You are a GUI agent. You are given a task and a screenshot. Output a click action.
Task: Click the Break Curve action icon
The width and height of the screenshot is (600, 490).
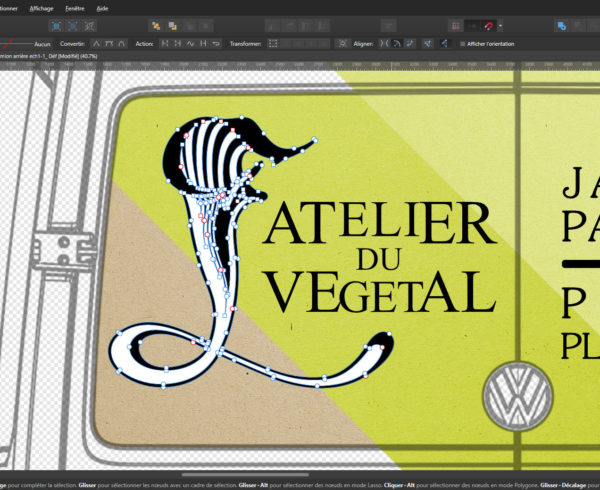[x=165, y=44]
